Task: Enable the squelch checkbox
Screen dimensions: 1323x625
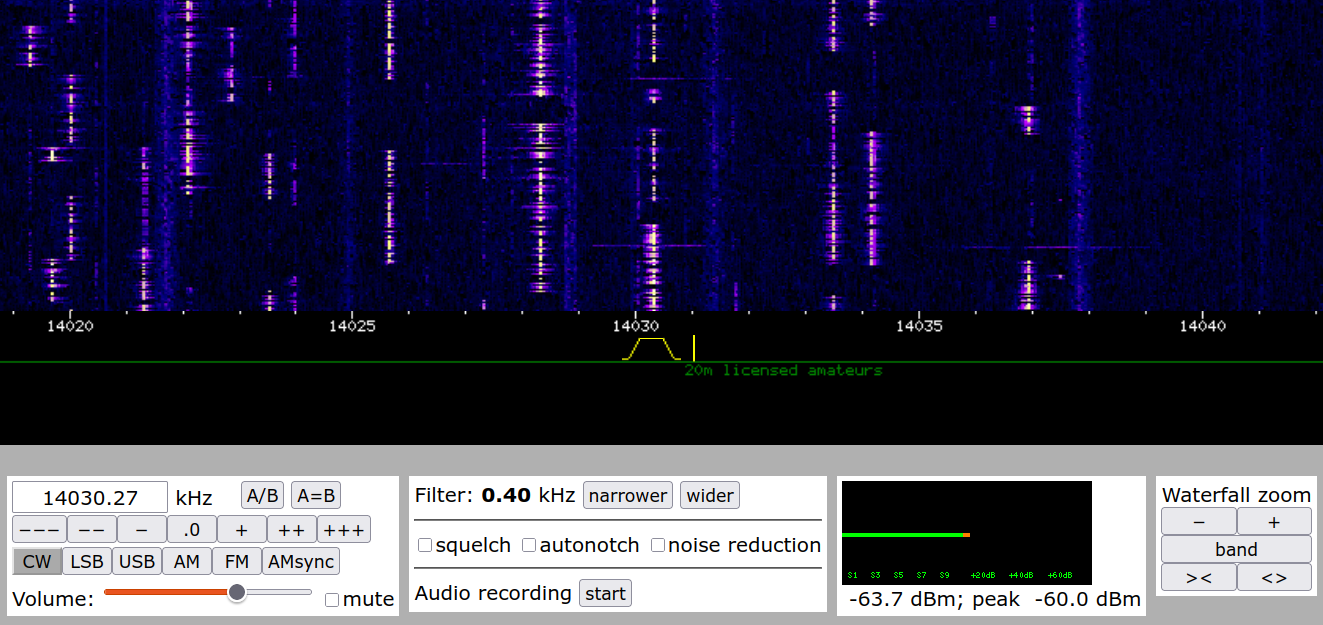Action: point(425,545)
